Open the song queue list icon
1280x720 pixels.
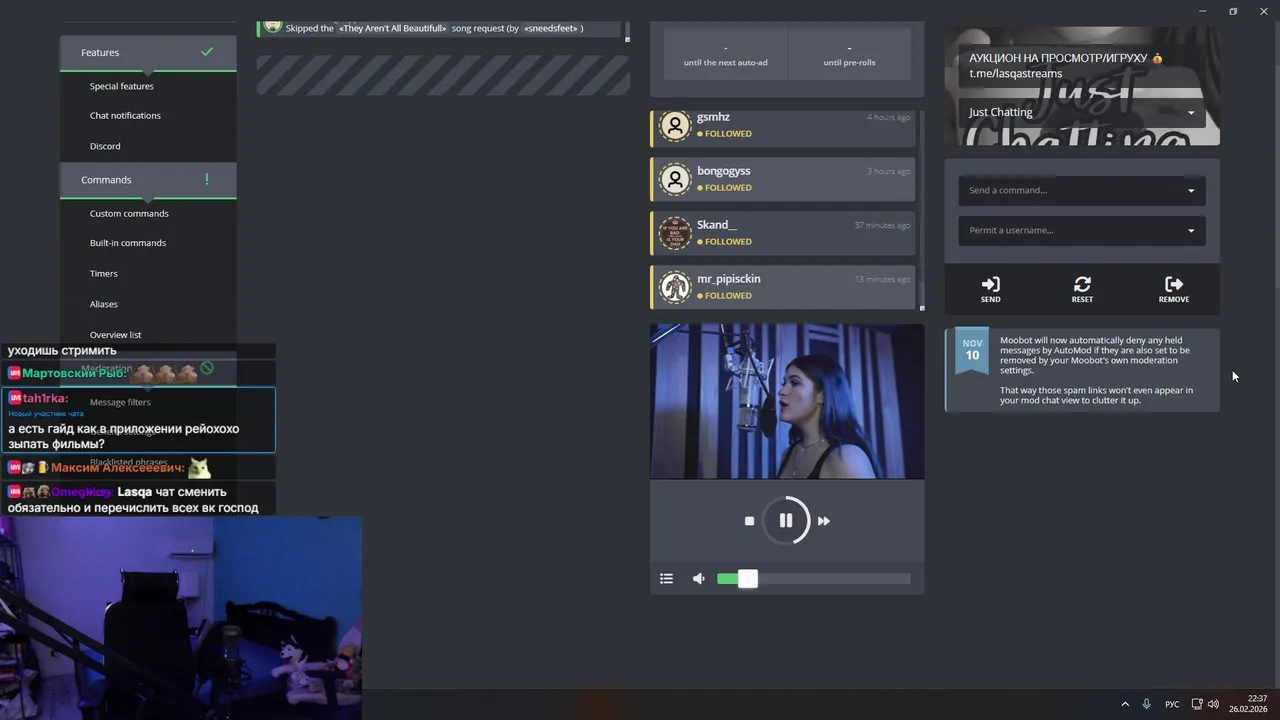667,578
